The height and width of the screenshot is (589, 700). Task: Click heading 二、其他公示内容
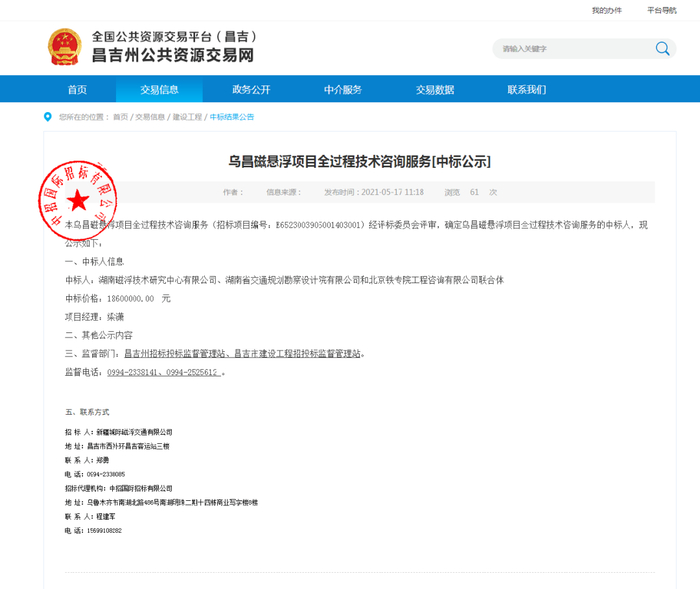click(x=99, y=335)
